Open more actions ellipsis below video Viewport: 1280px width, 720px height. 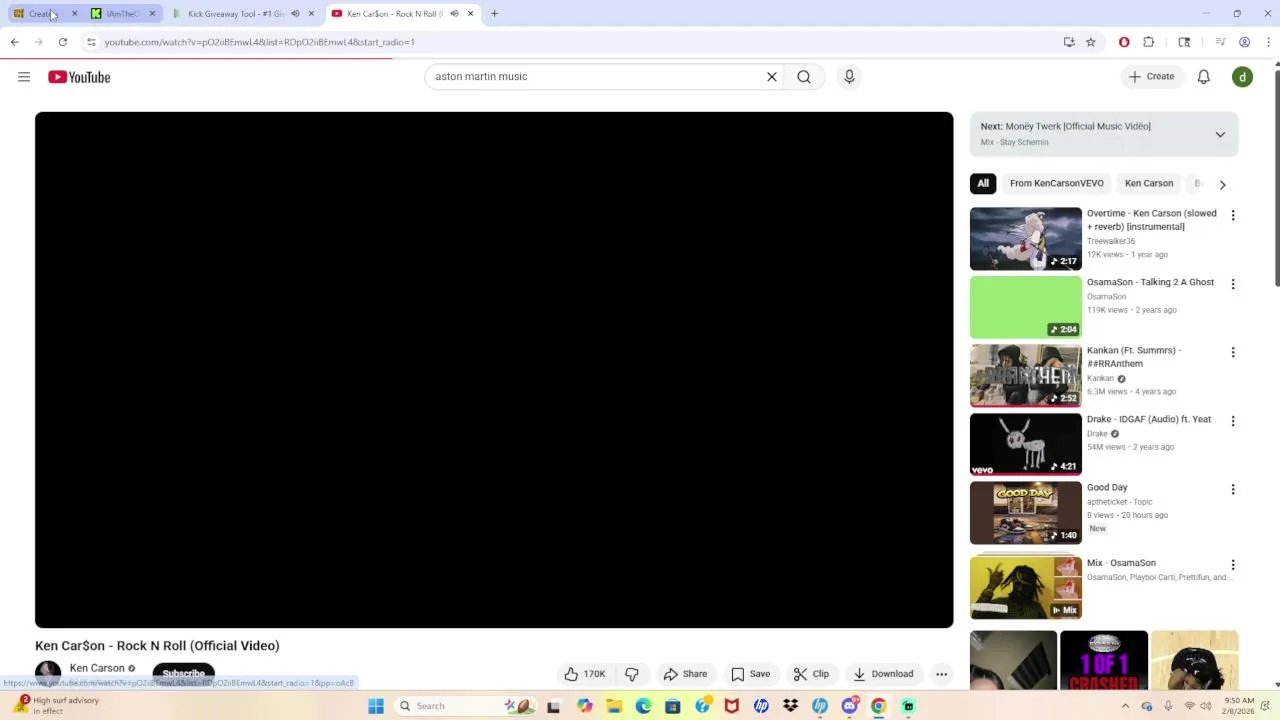[941, 674]
